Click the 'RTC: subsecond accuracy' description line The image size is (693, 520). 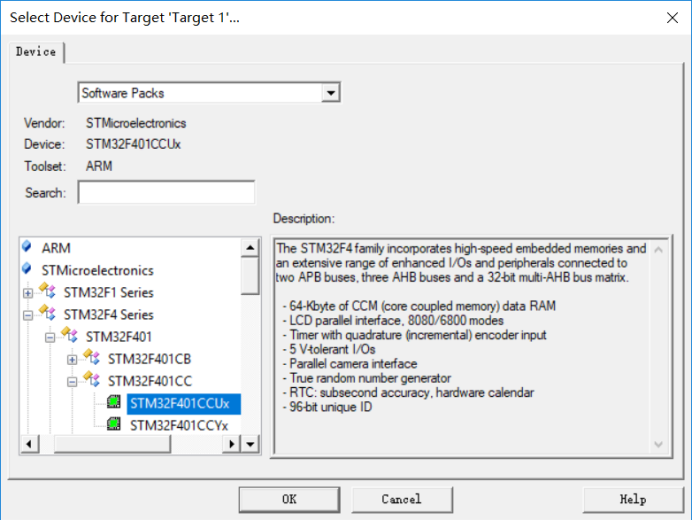[408, 392]
